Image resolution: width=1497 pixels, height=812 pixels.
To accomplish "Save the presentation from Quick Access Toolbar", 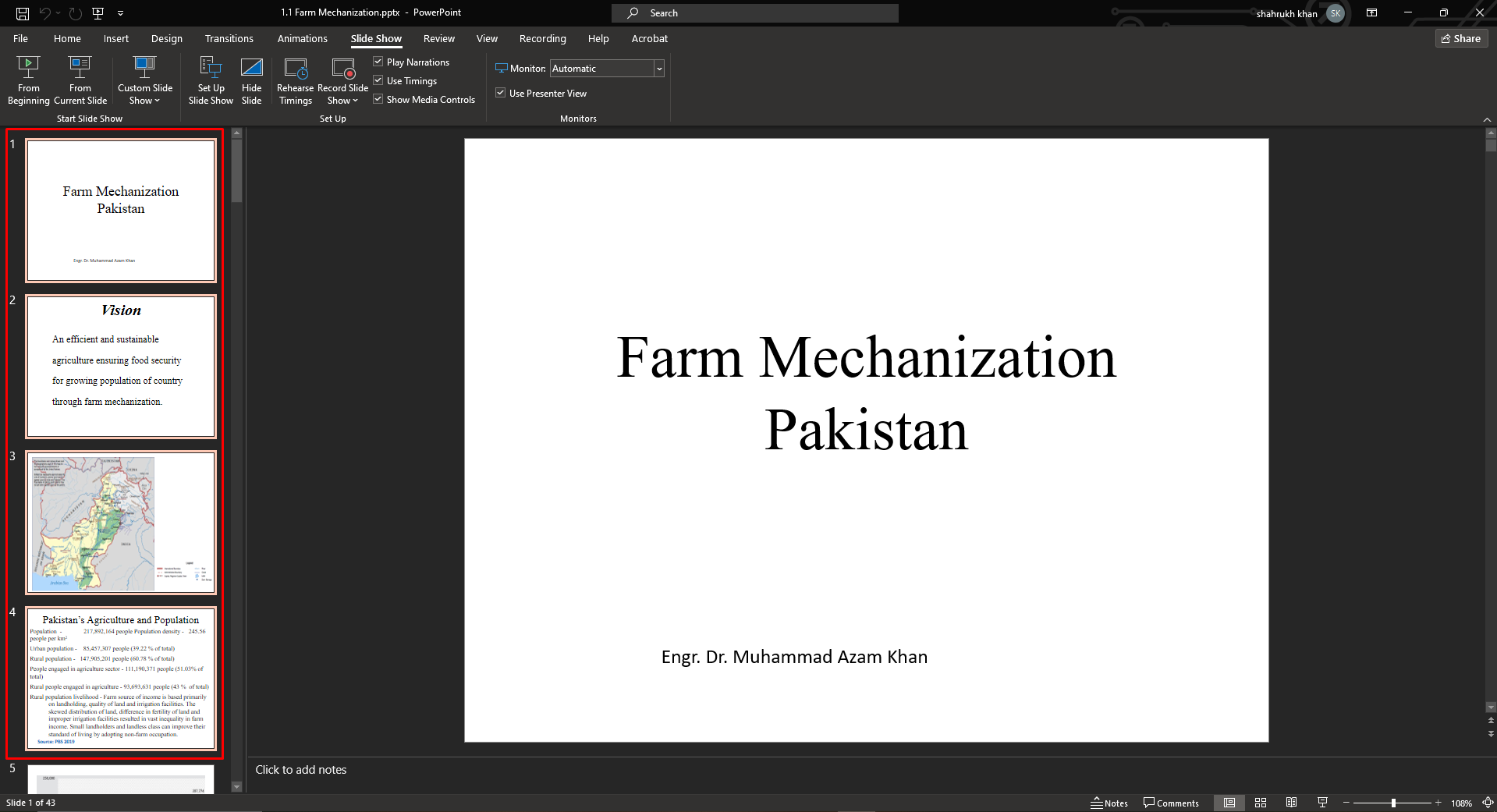I will pyautogui.click(x=23, y=13).
